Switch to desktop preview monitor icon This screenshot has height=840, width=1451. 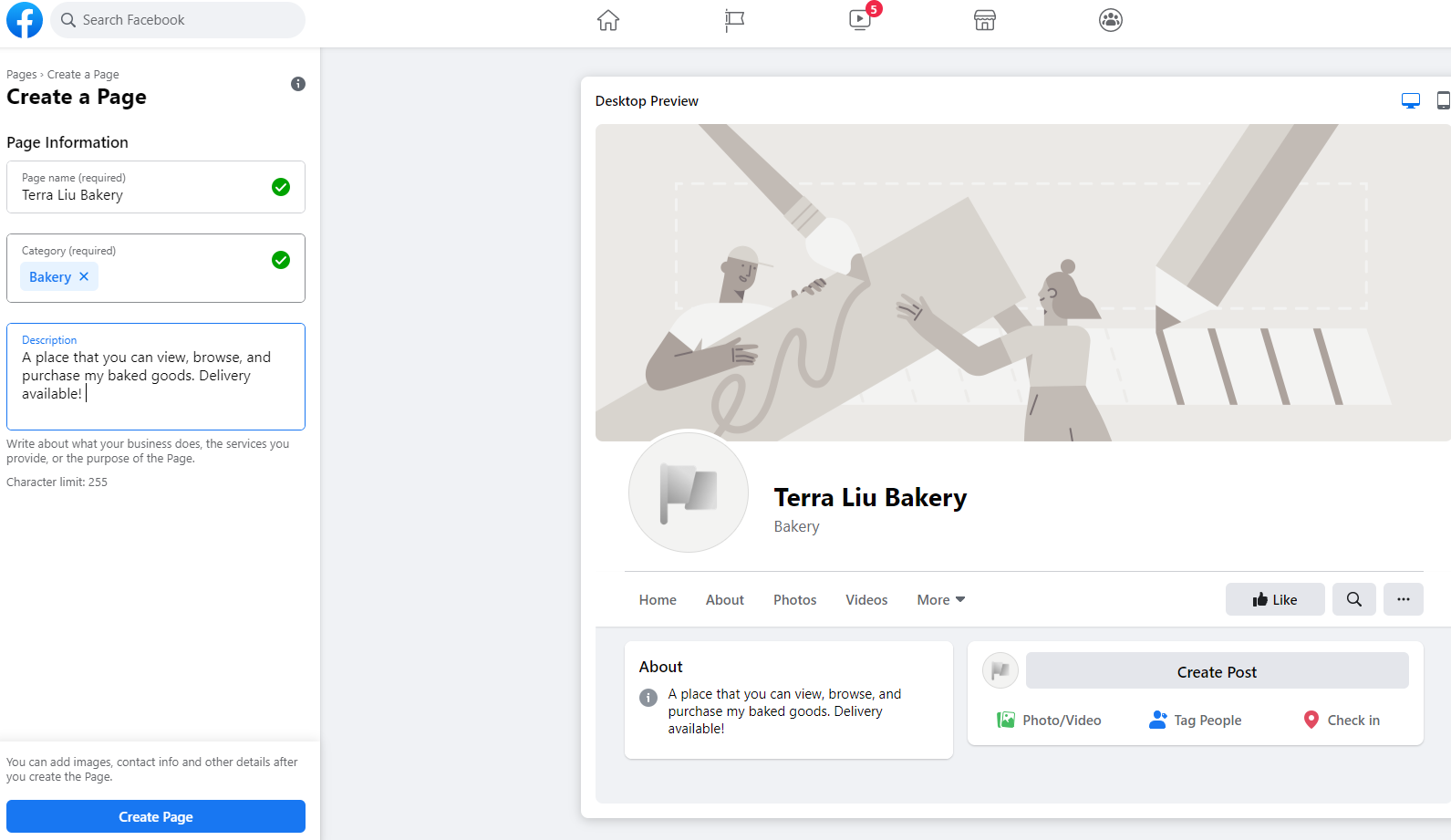pyautogui.click(x=1411, y=100)
